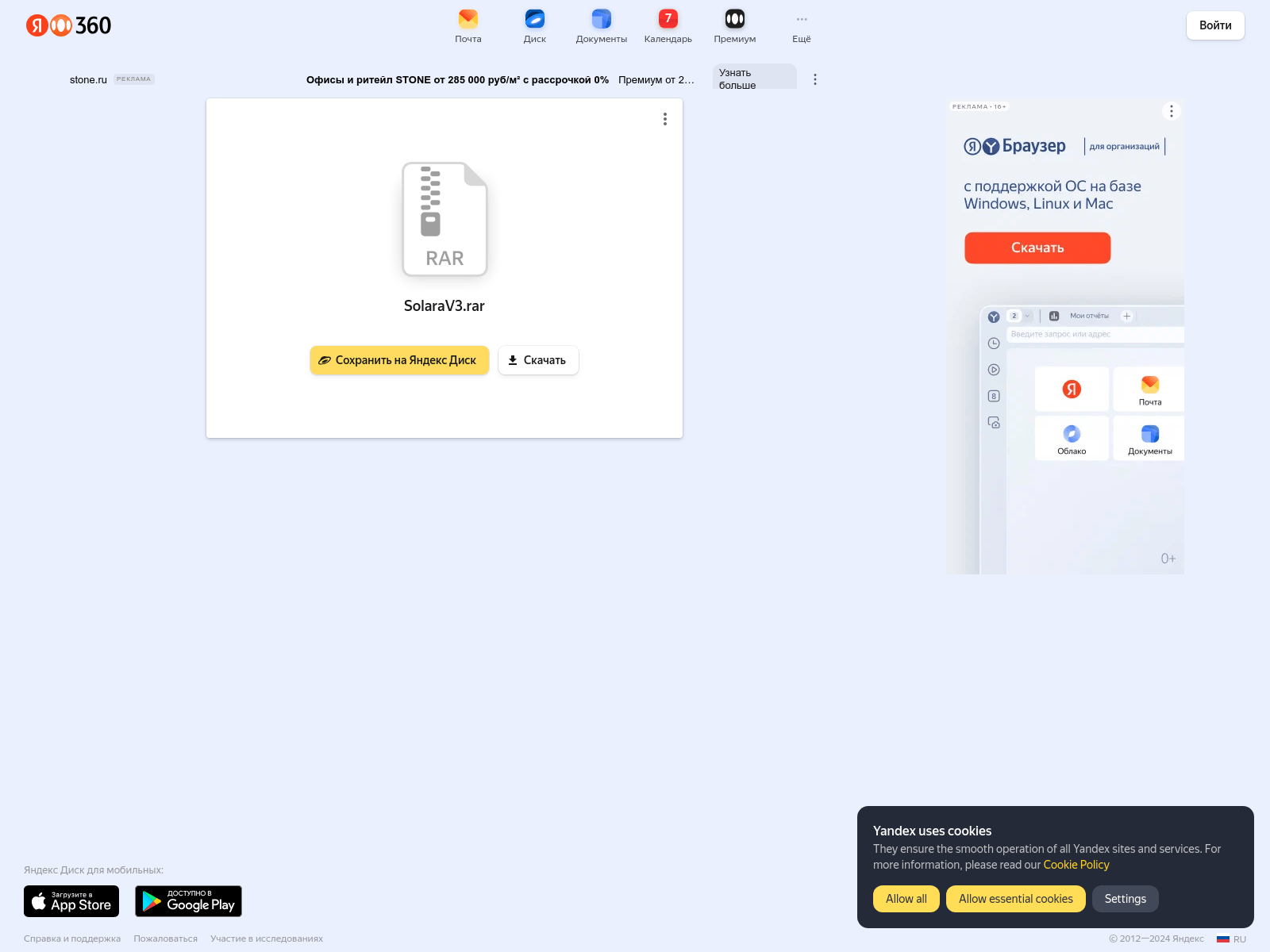Click the Облако tile in ad preview
This screenshot has height=952, width=1270.
coord(1072,438)
